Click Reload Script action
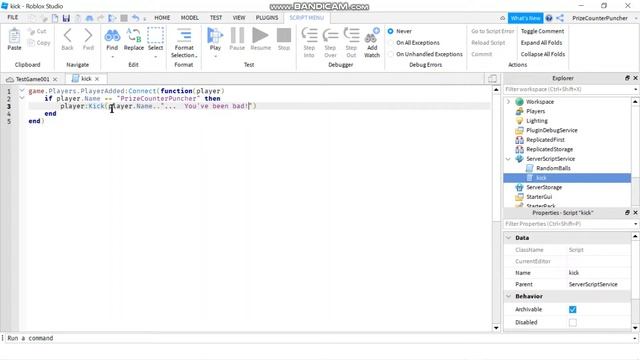 coord(488,43)
